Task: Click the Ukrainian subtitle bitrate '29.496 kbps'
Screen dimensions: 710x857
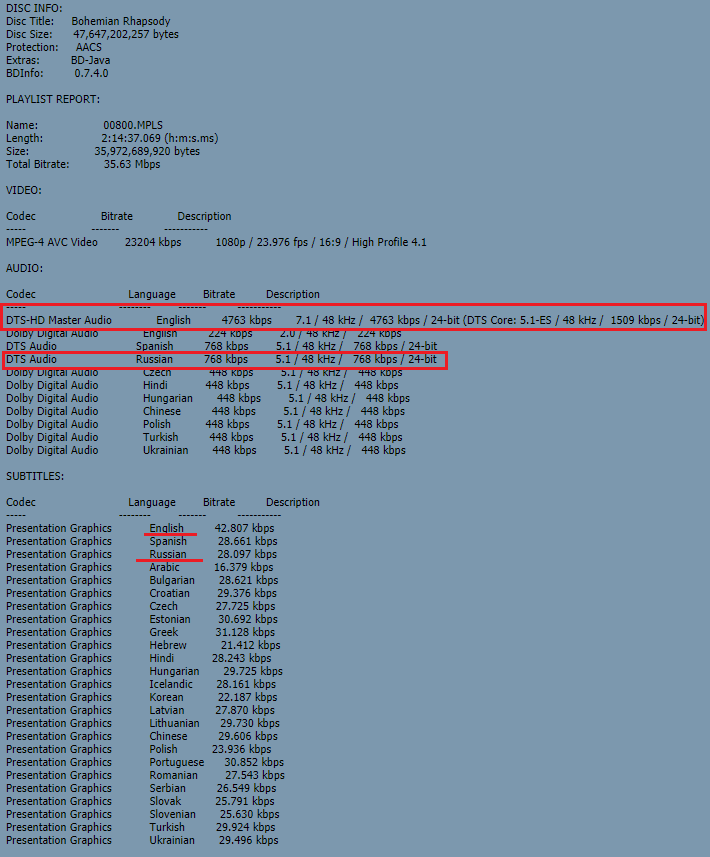Action: [249, 841]
